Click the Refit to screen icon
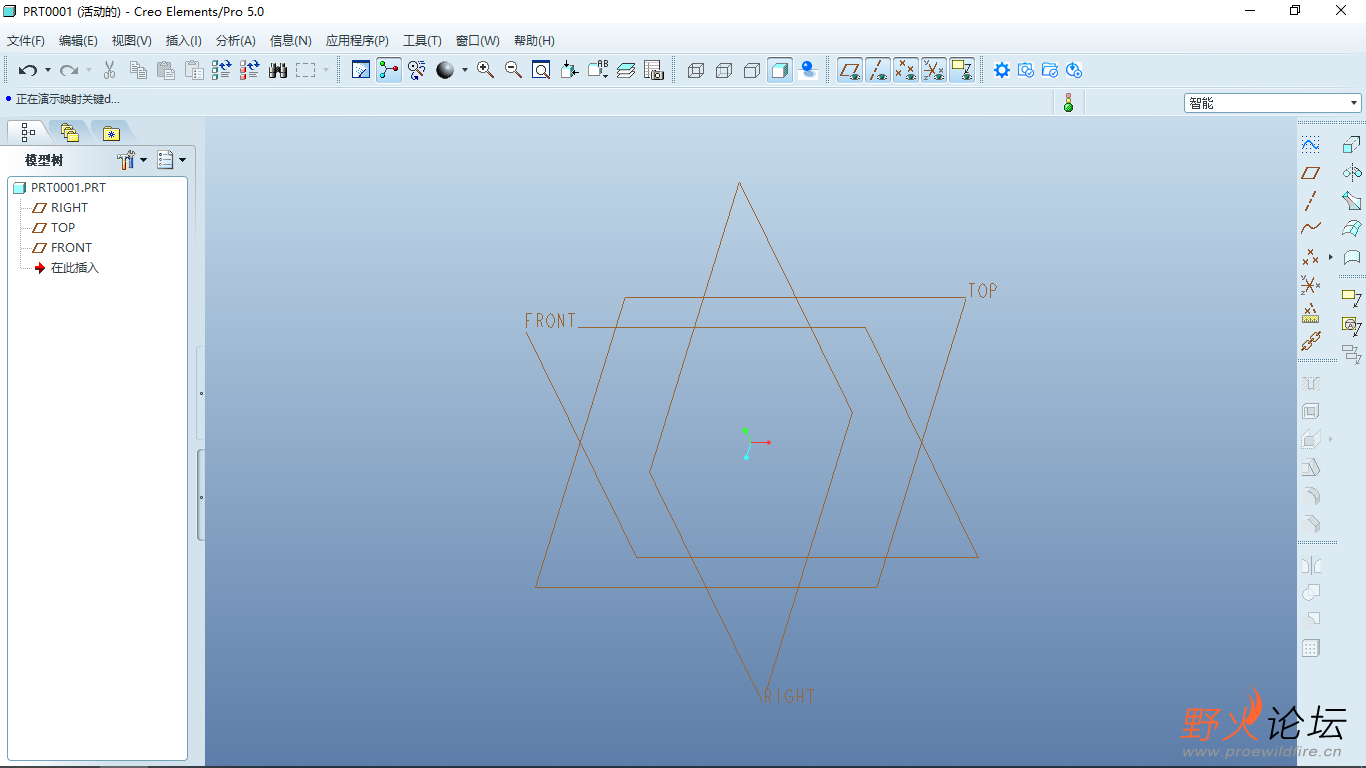Screen dimensions: 1366x768 point(541,70)
